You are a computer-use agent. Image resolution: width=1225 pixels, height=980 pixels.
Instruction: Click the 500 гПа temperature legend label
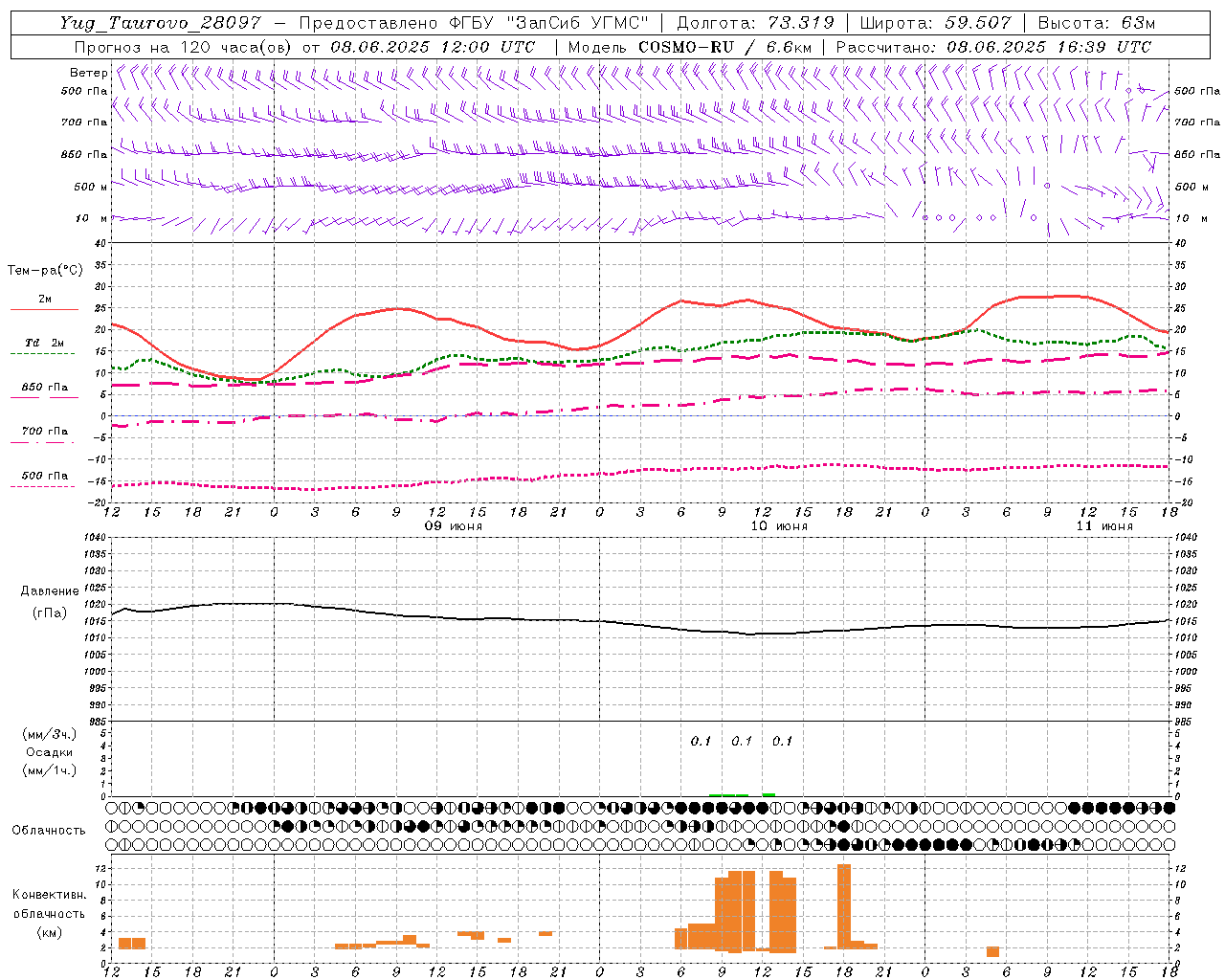coord(45,476)
